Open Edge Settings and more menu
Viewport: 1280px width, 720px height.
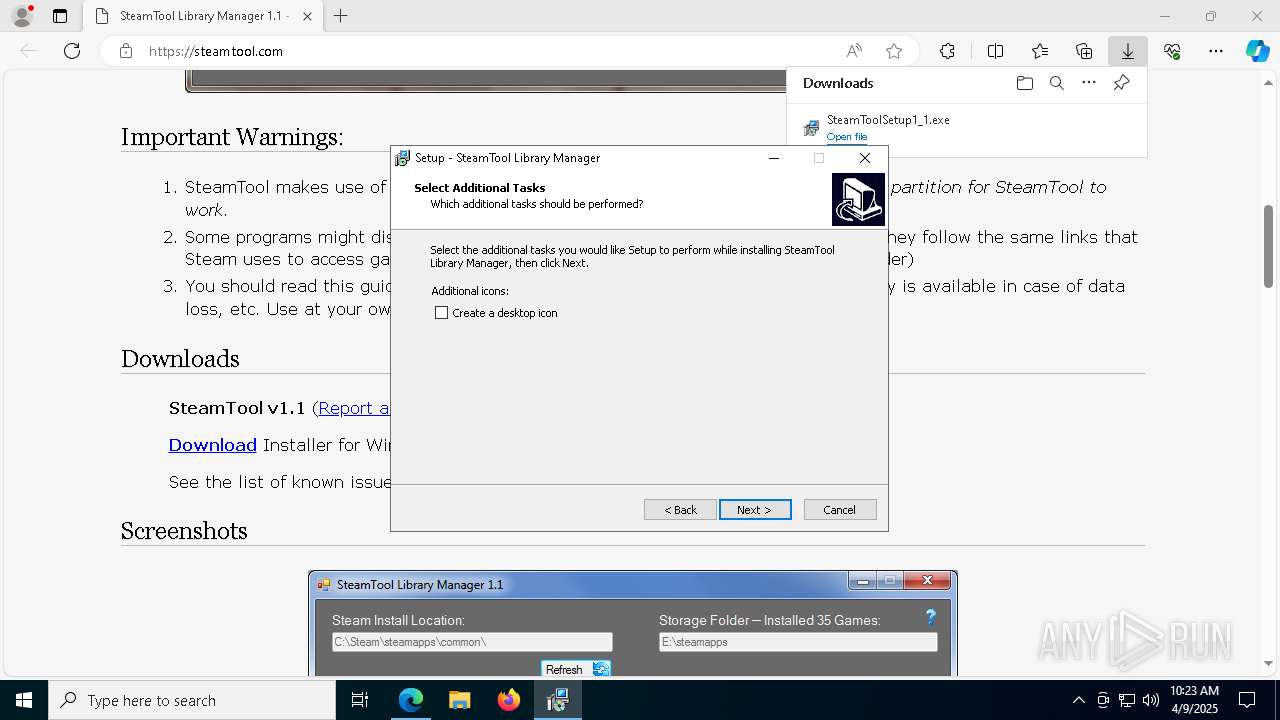(1216, 51)
